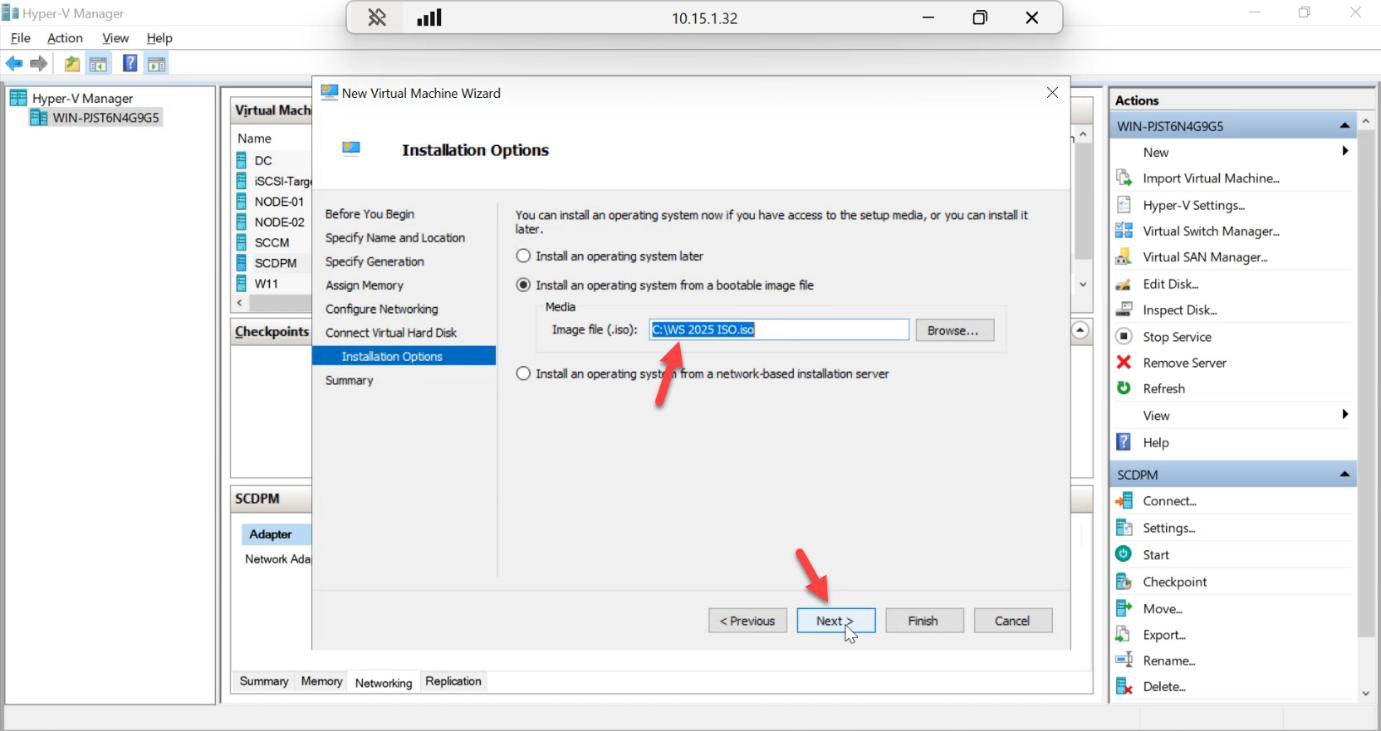Click the Up one level folder toolbar icon
1381x731 pixels.
coord(72,64)
